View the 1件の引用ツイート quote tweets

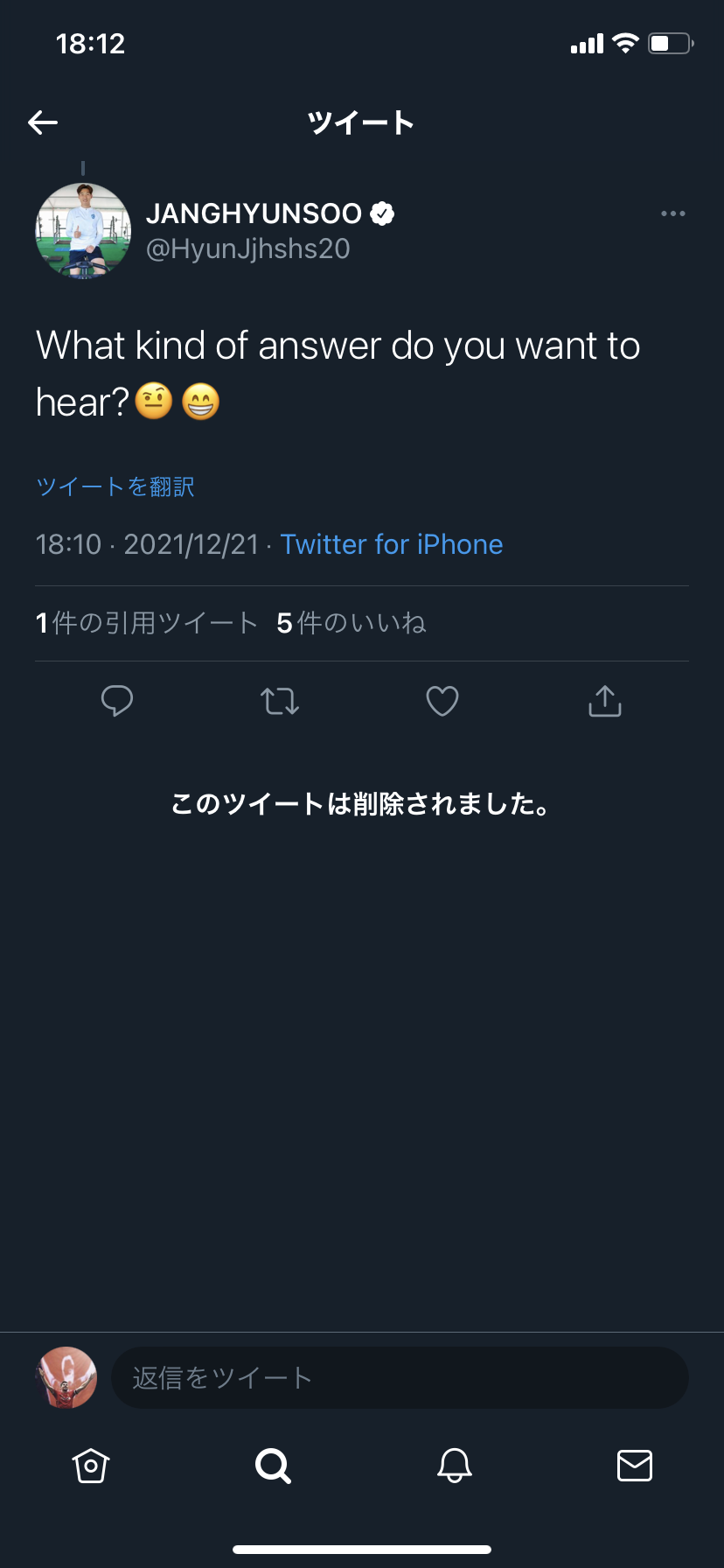147,623
